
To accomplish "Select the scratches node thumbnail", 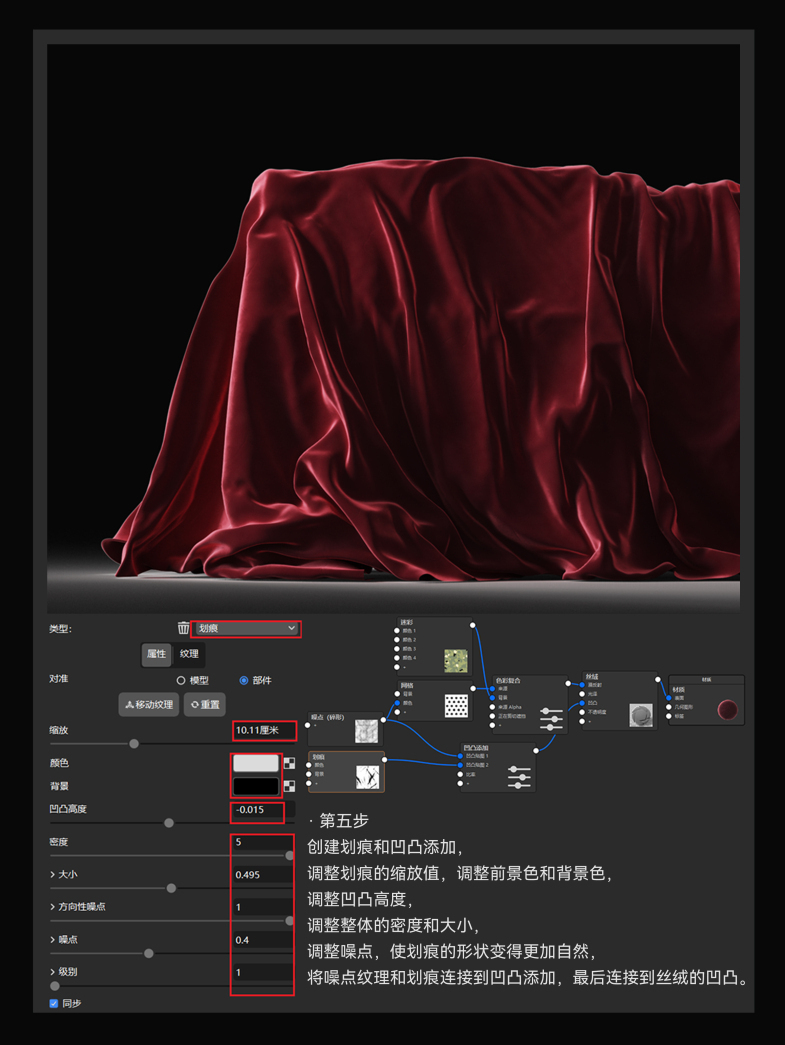I will coord(367,776).
